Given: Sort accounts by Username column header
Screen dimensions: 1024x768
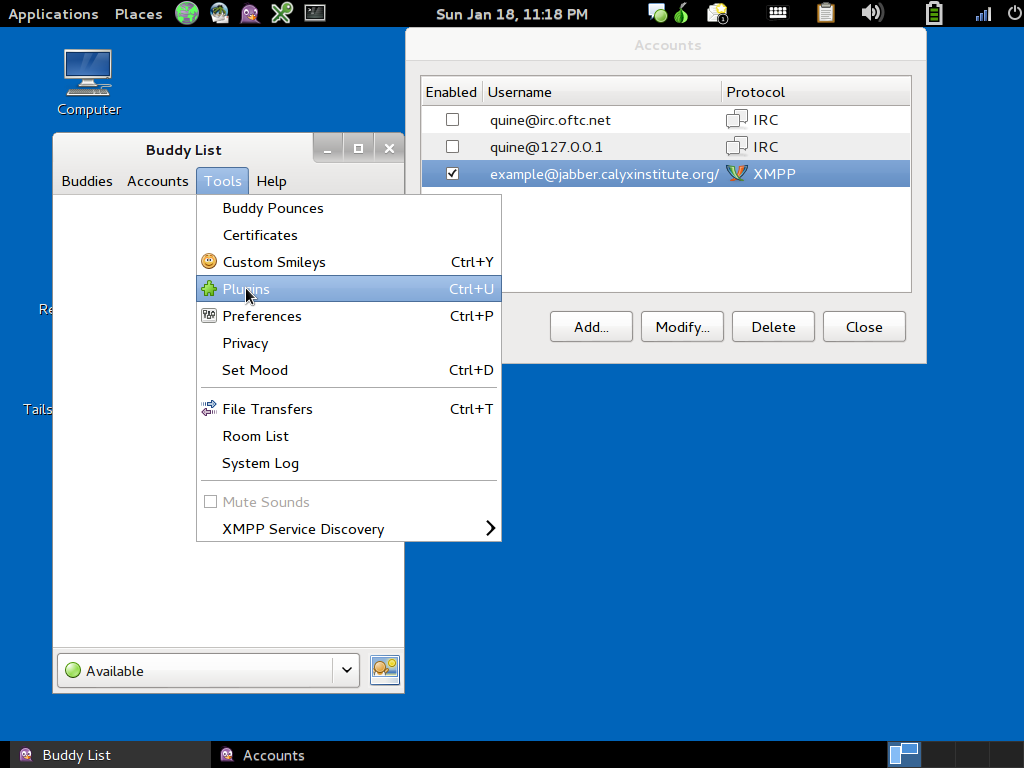Looking at the screenshot, I should coord(601,92).
